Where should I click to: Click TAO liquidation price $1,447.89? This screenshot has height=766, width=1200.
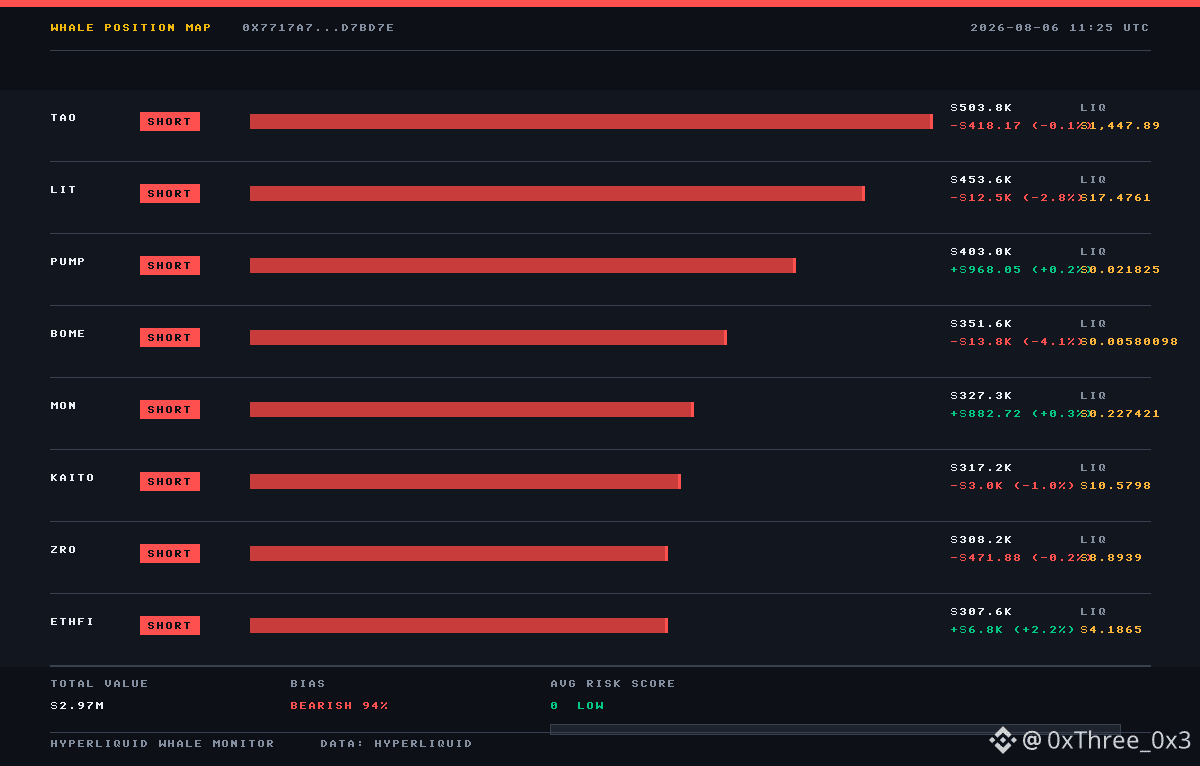(1120, 126)
